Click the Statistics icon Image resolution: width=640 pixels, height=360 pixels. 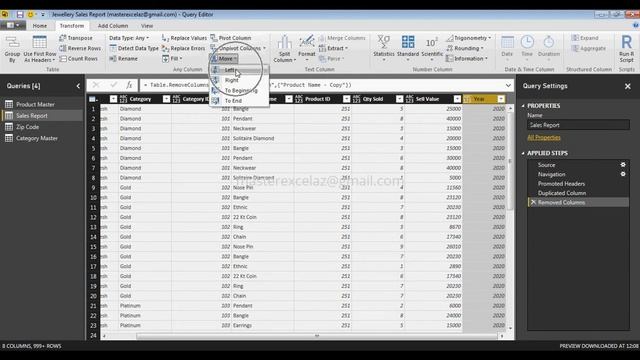(x=384, y=41)
